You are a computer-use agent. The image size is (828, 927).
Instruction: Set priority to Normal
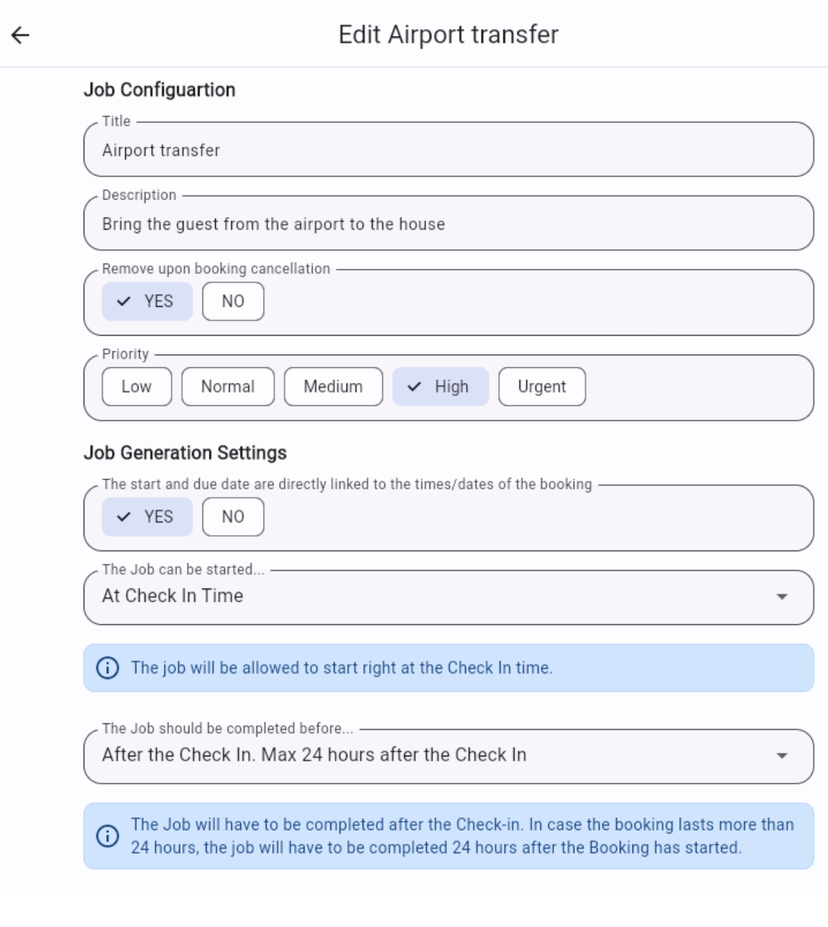tap(228, 387)
